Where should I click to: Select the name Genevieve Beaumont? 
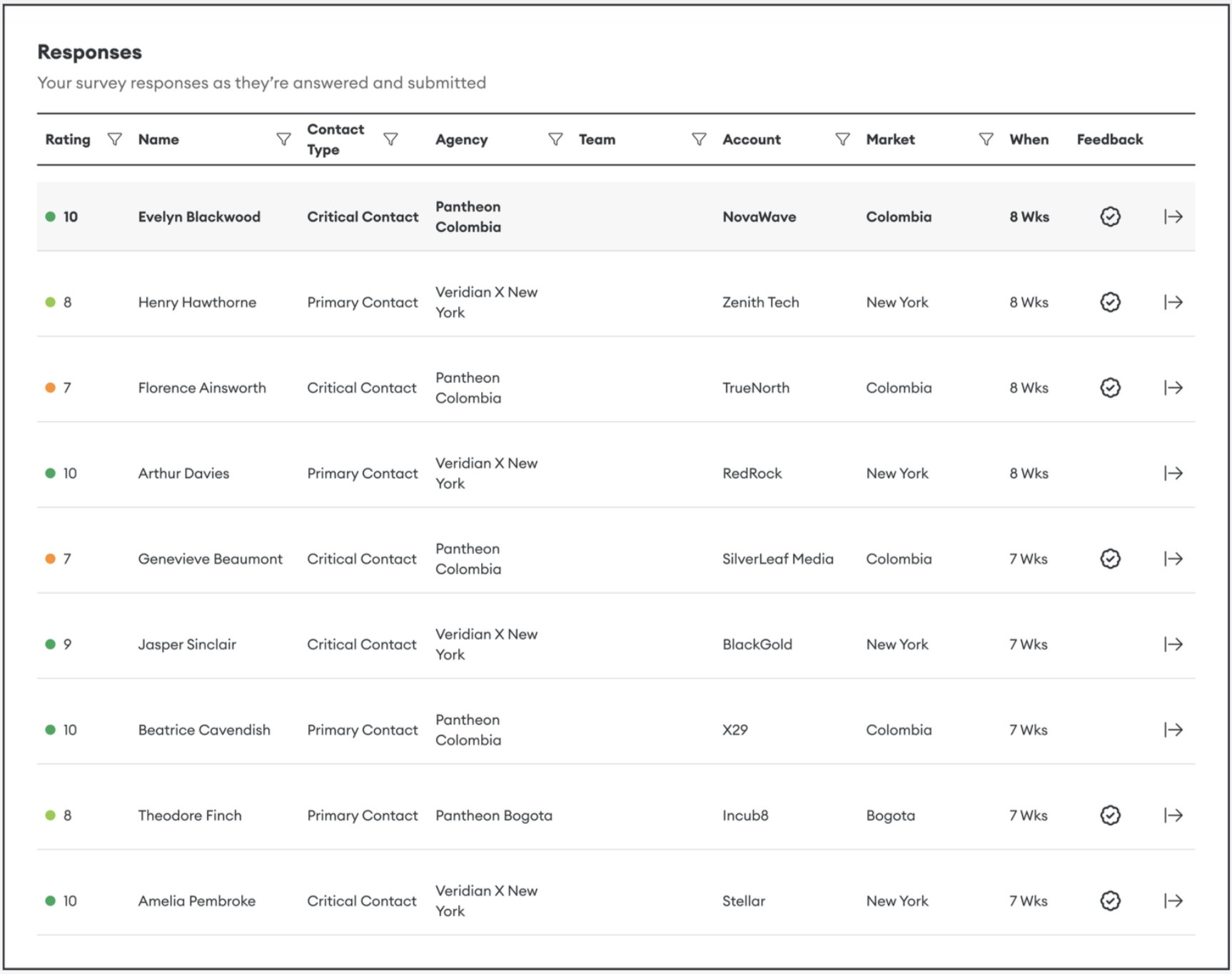click(210, 558)
